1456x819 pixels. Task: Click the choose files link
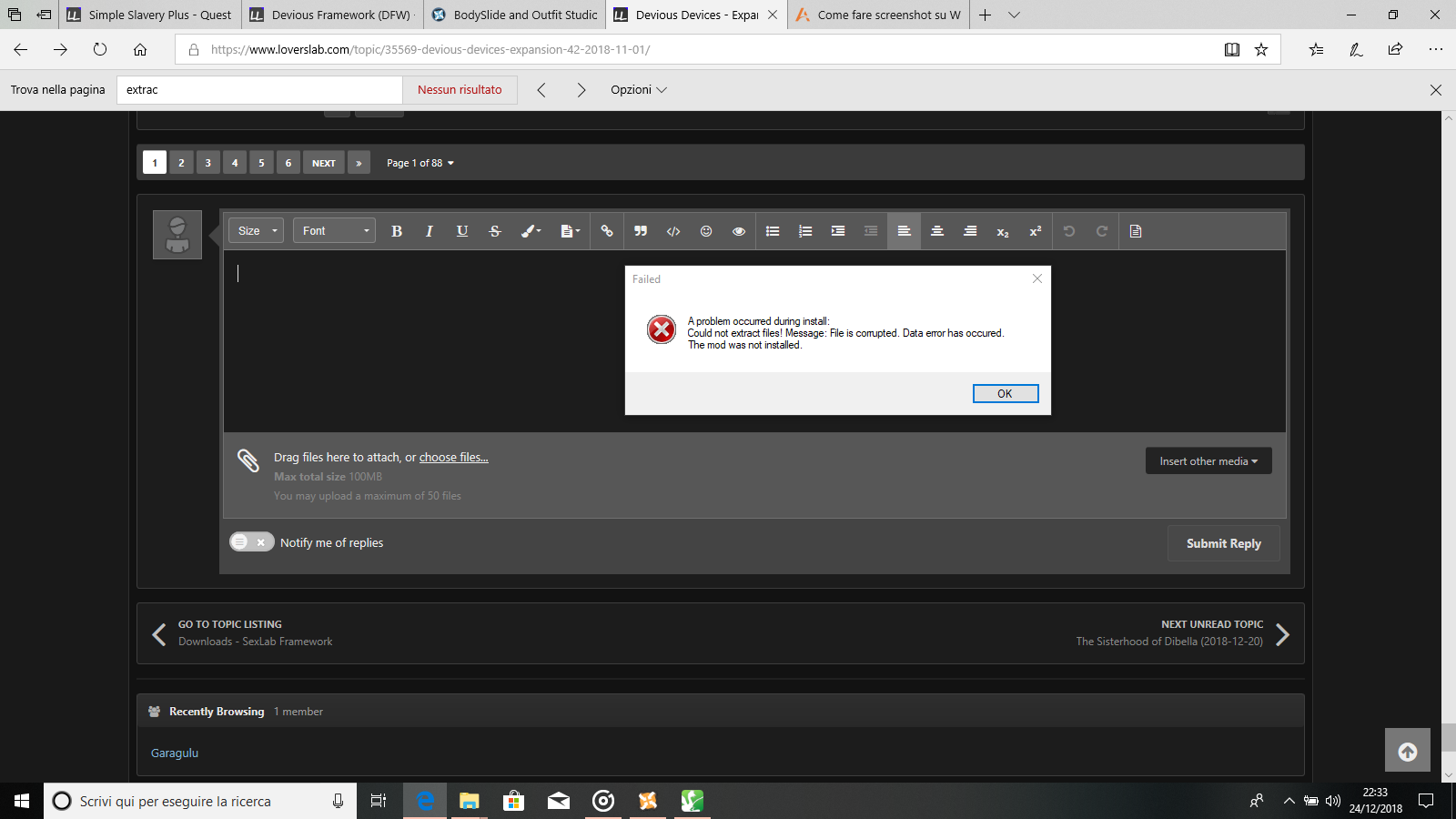pos(453,458)
